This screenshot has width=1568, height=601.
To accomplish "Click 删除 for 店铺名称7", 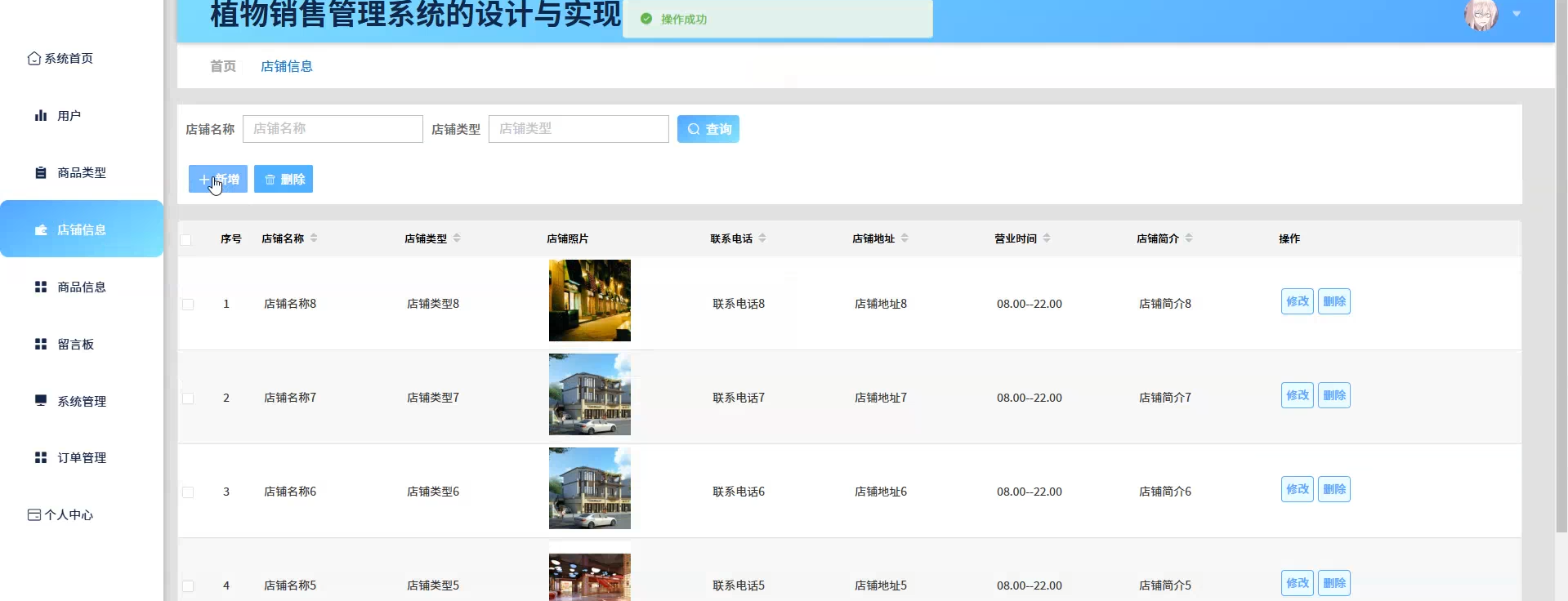I will click(x=1334, y=395).
